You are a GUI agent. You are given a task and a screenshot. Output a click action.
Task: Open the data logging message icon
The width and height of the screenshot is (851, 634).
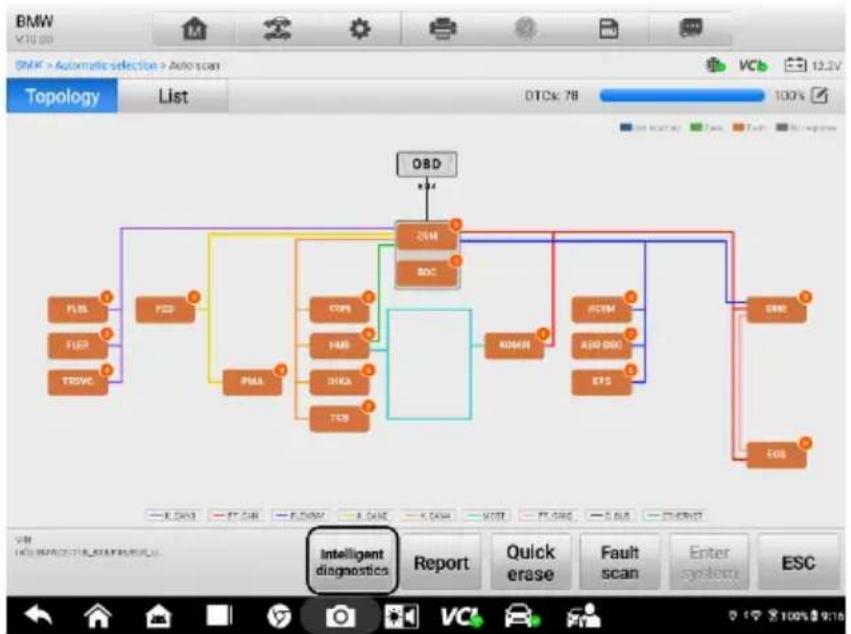691,27
